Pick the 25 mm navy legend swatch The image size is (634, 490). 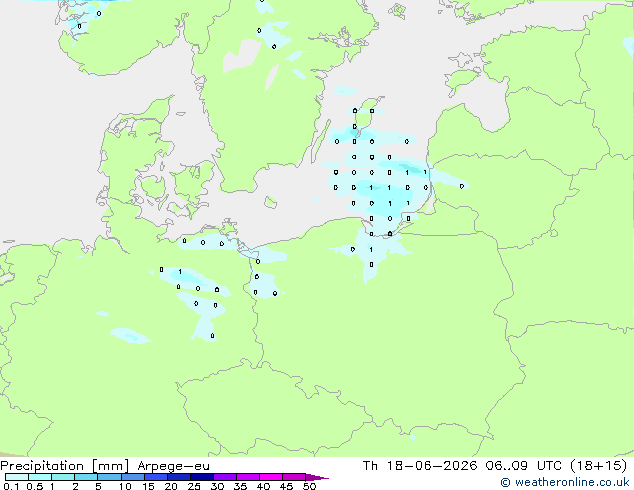[201, 477]
